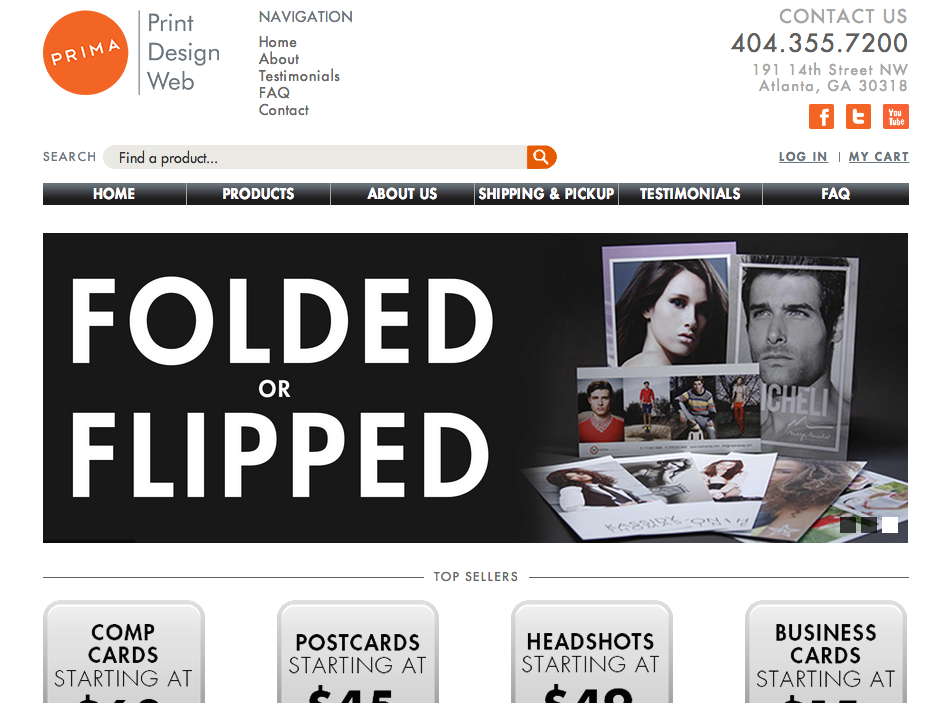Click the orange Prima logo
This screenshot has height=703, width=952.
click(86, 53)
